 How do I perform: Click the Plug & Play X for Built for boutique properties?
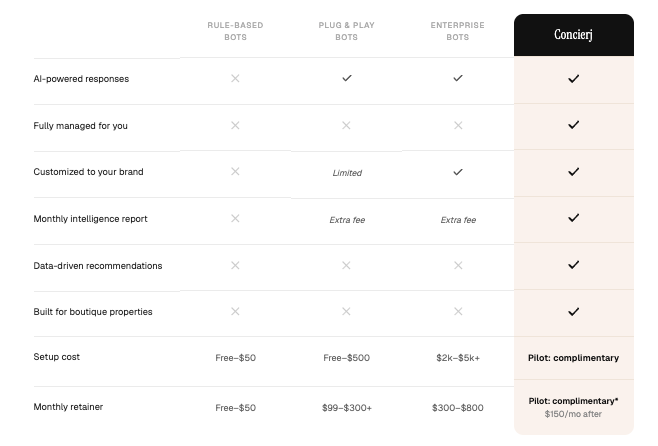coord(346,311)
